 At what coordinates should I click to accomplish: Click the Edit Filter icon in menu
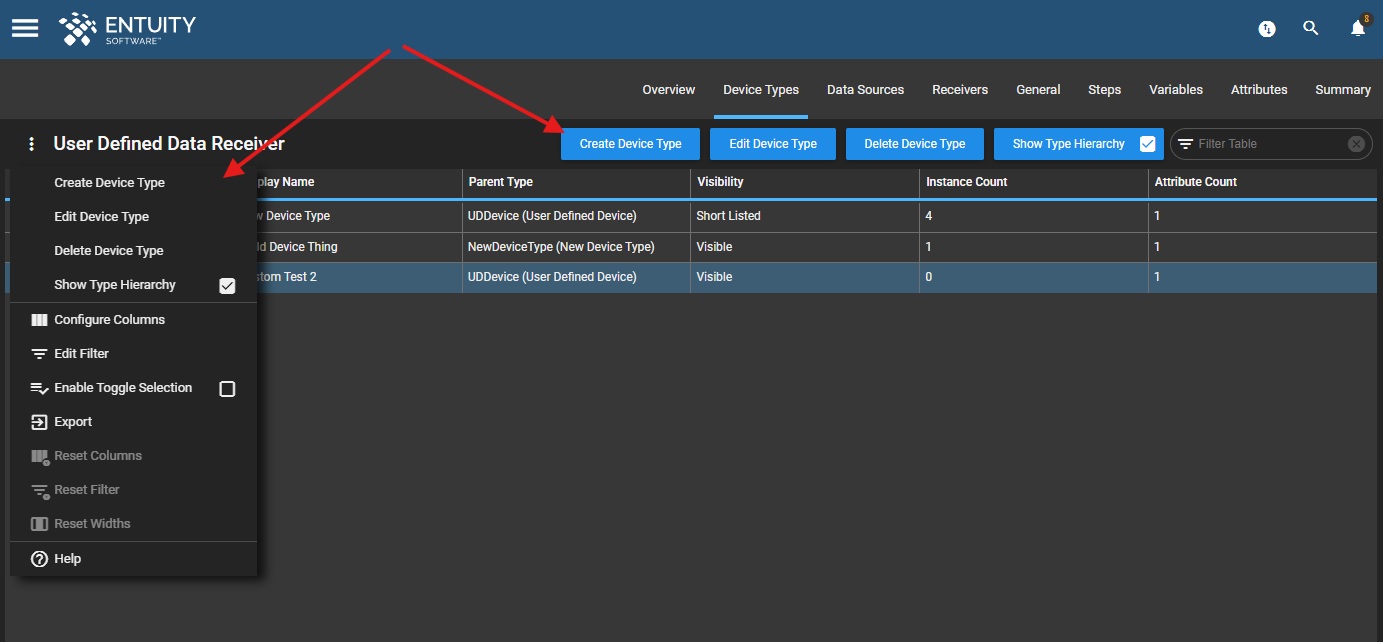click(x=39, y=354)
